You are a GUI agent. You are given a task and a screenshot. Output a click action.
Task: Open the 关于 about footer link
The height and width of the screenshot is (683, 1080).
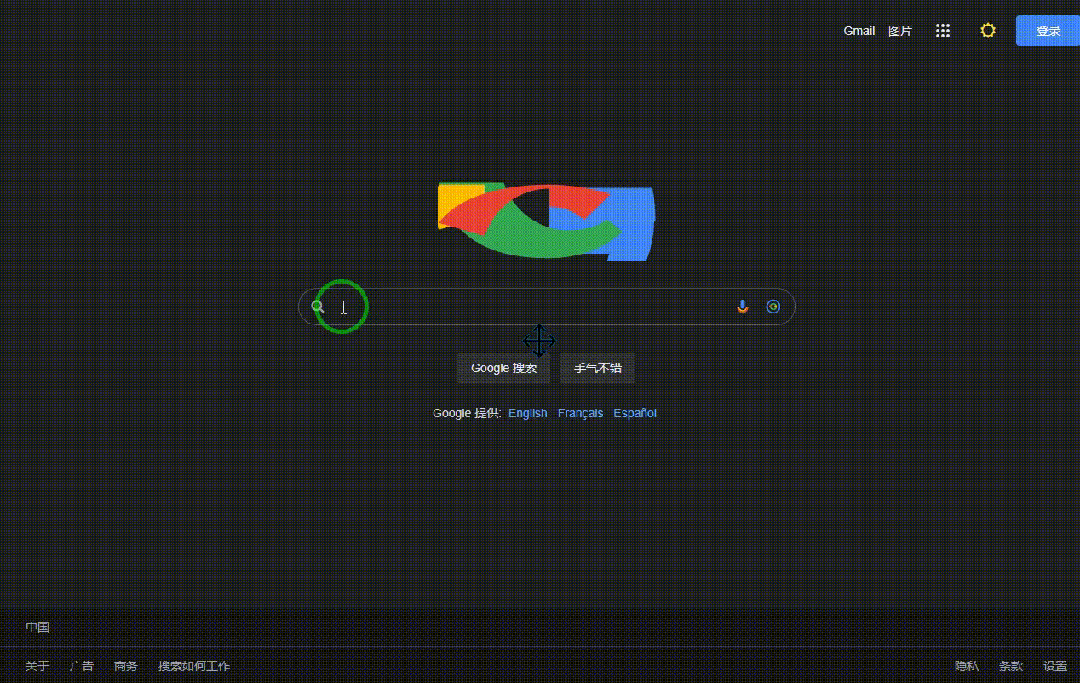(37, 666)
